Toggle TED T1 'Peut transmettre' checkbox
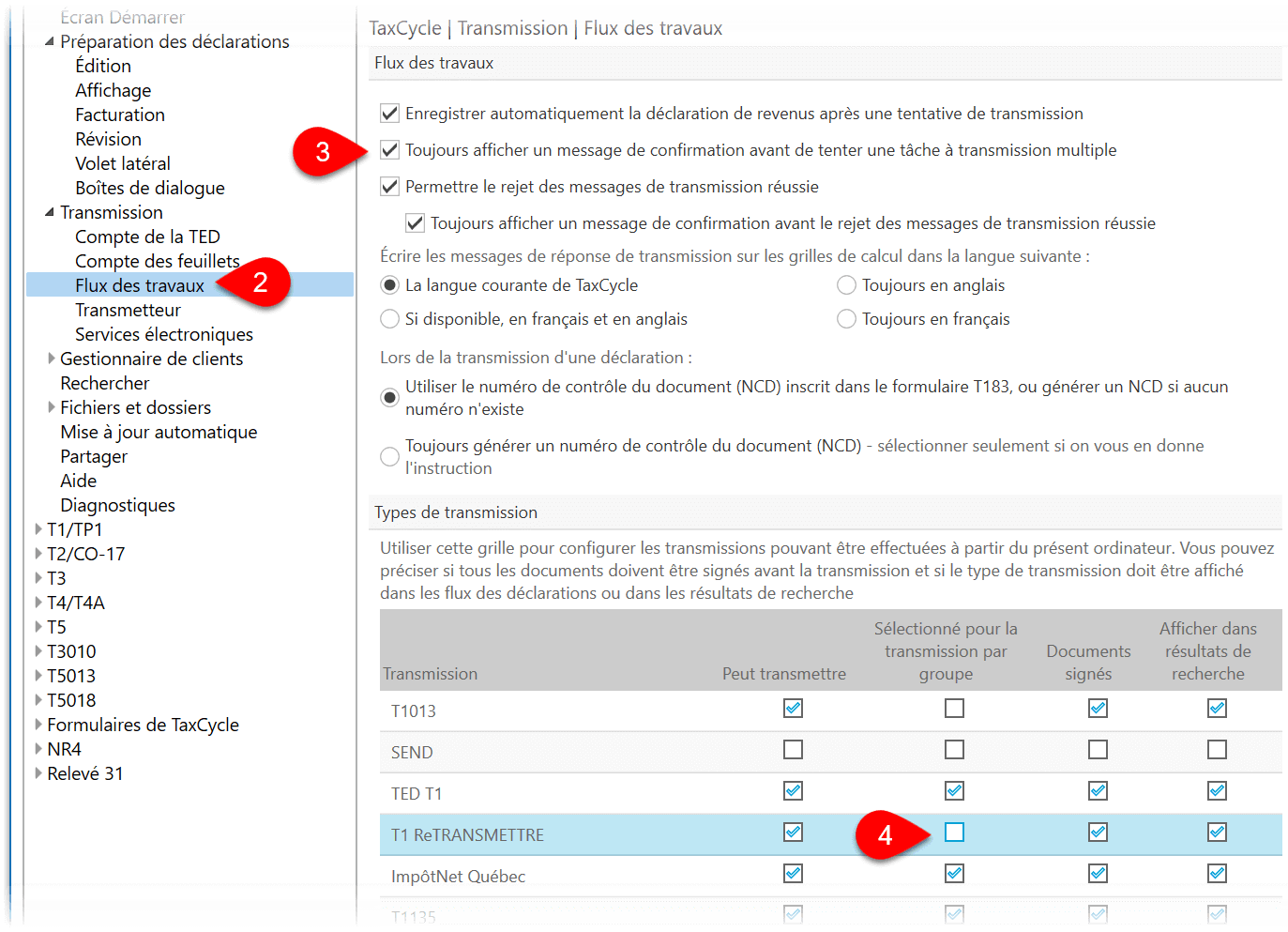This screenshot has height=932, width=1288. [x=793, y=791]
